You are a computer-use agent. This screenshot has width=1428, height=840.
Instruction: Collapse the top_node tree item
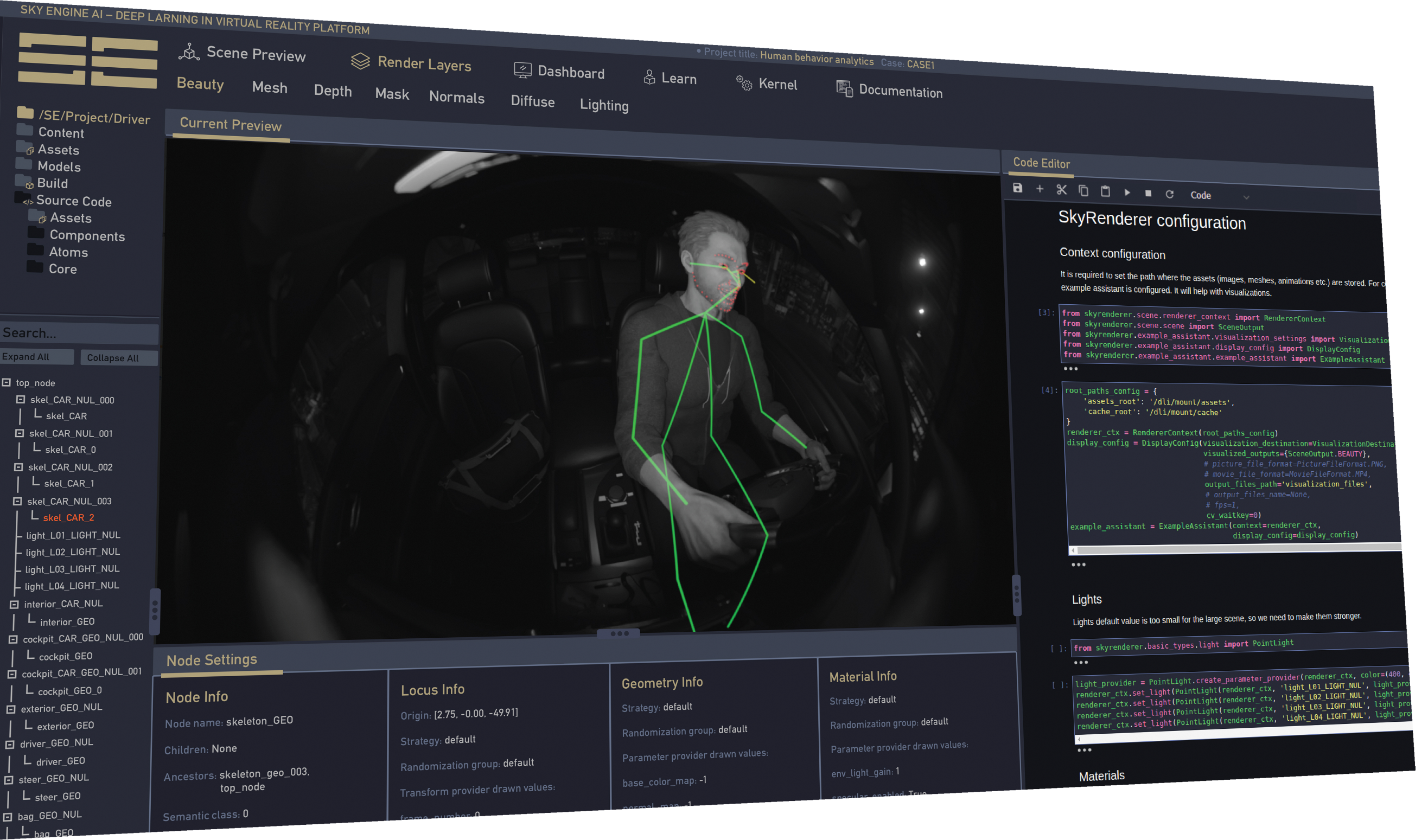point(7,383)
